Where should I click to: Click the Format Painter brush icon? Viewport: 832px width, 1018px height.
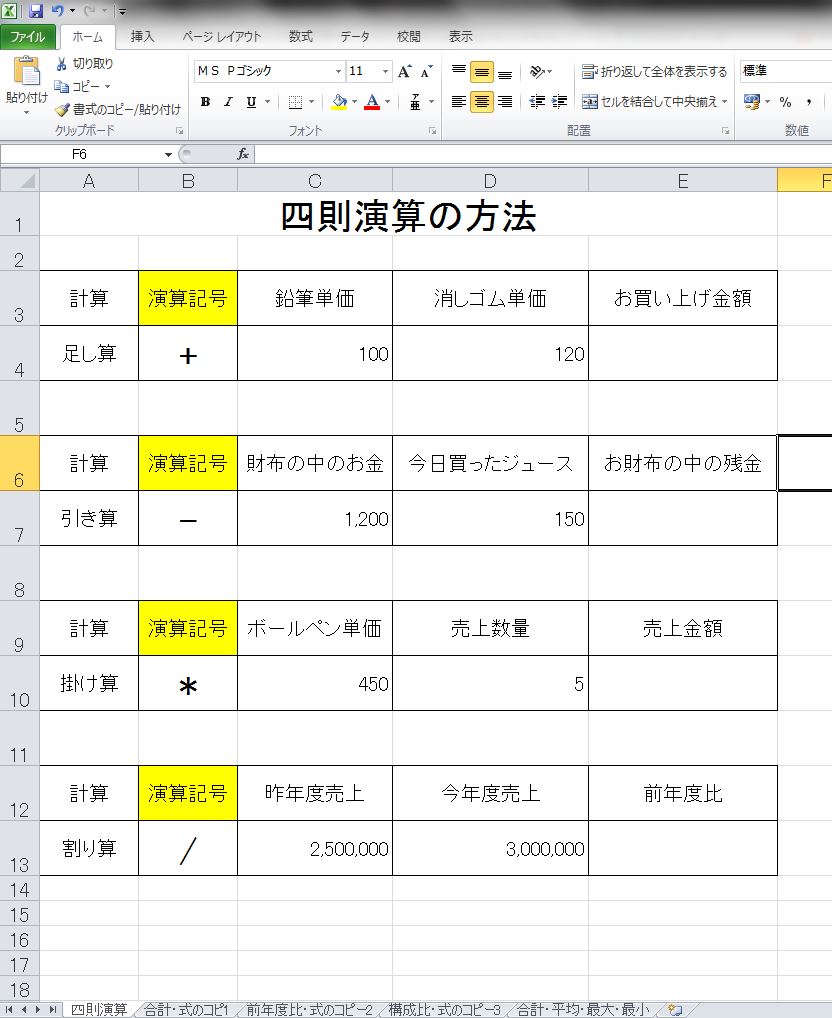coord(62,110)
